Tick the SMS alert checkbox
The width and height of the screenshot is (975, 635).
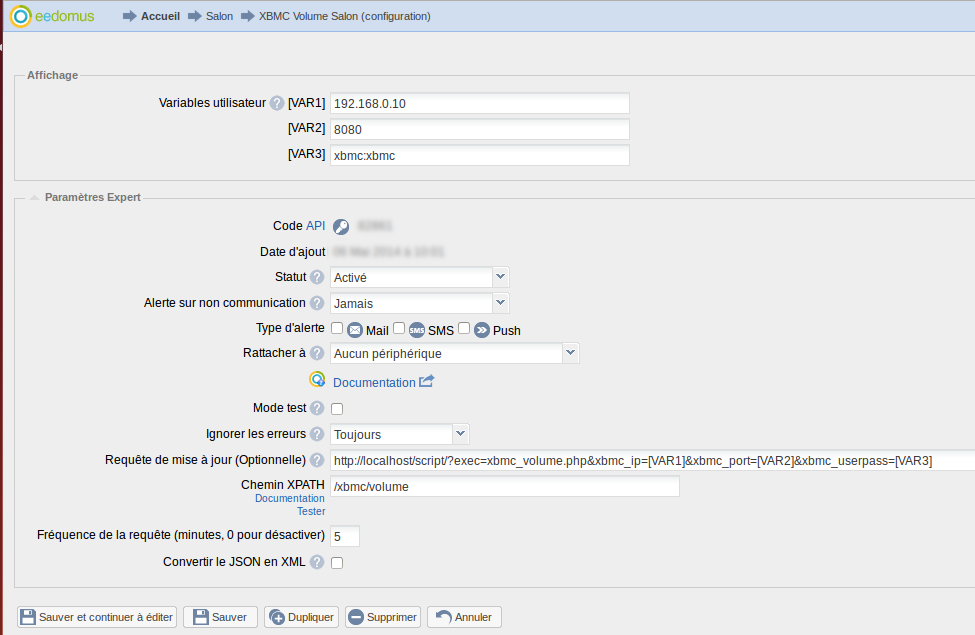[399, 328]
